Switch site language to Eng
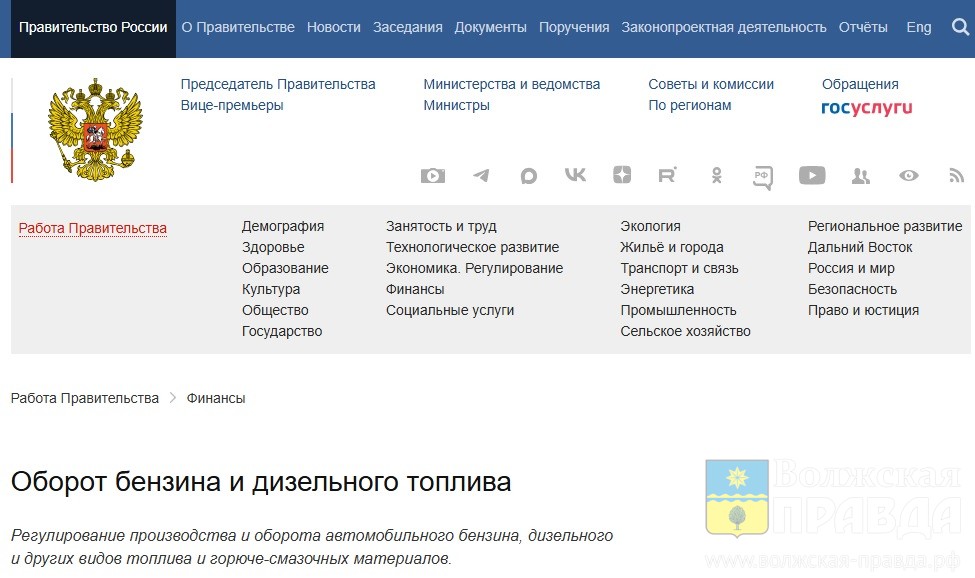 tap(918, 28)
